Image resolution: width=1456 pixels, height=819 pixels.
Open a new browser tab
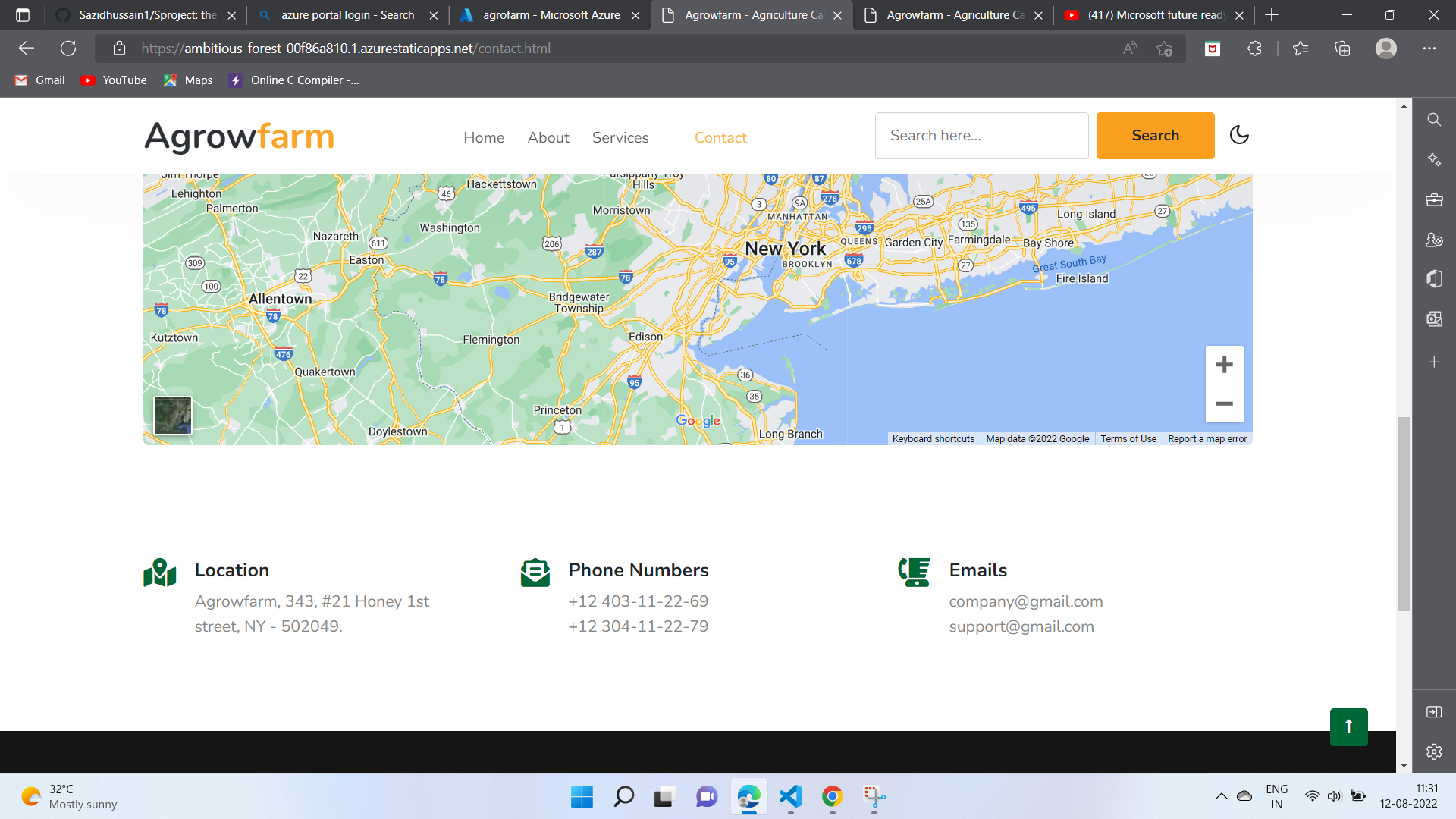pos(1272,15)
